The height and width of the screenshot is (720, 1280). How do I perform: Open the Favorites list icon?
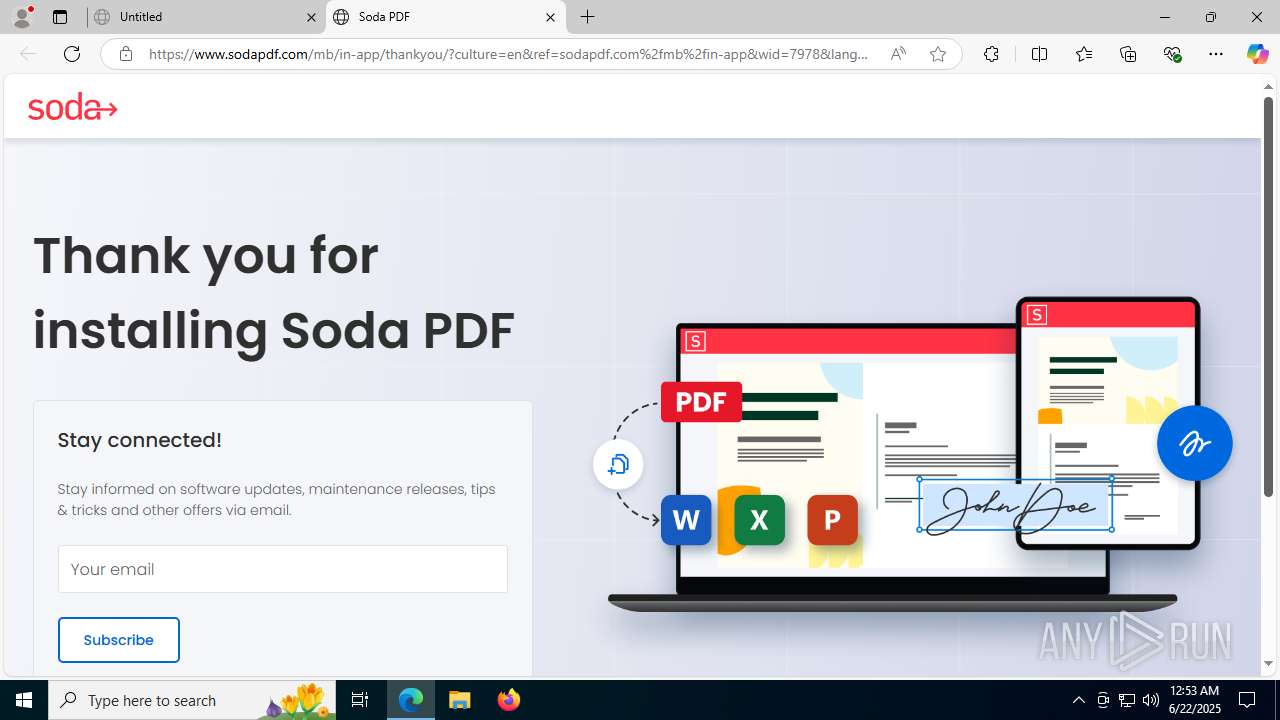(x=1084, y=54)
